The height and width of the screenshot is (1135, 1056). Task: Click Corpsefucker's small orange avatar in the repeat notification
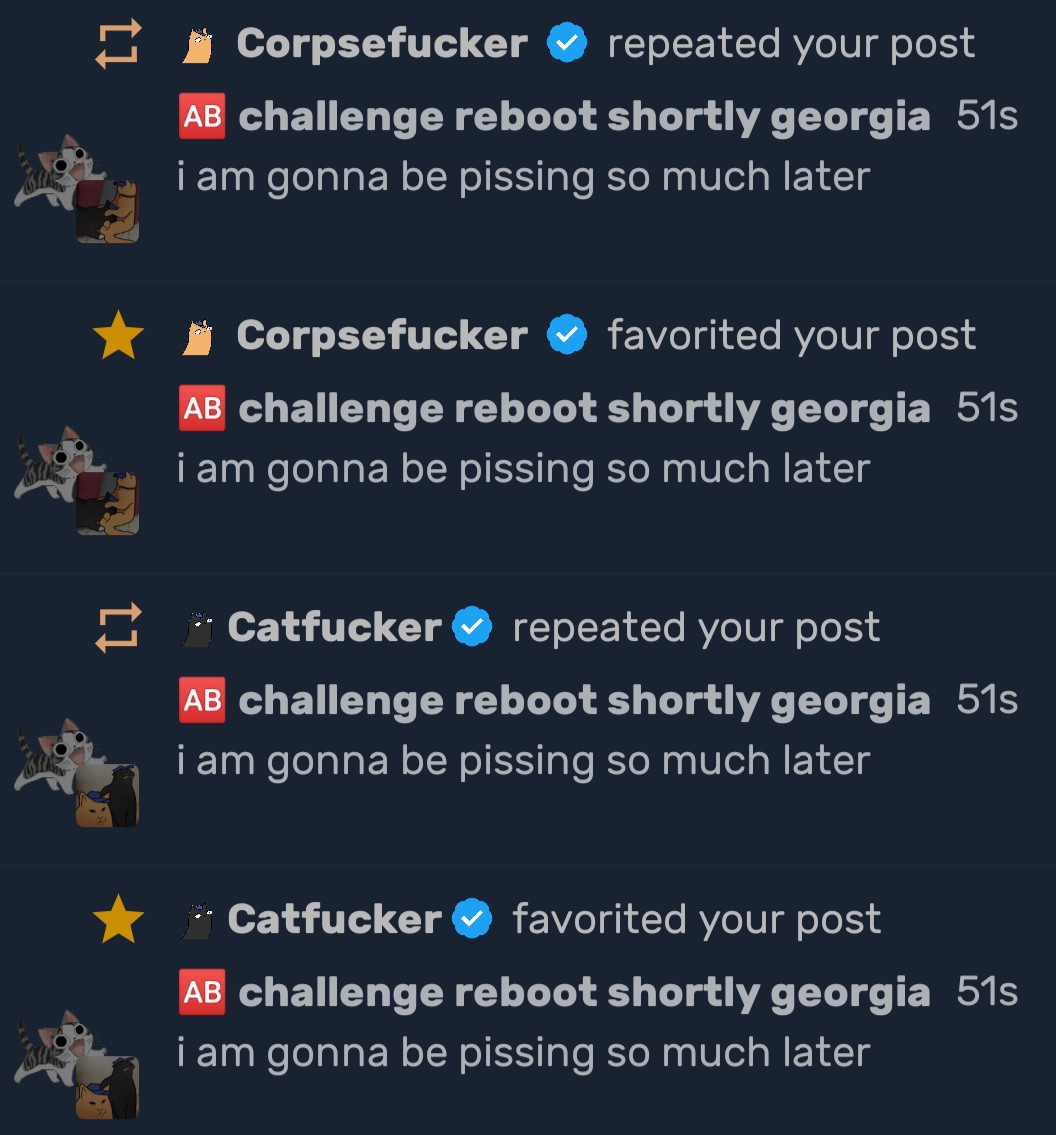198,45
